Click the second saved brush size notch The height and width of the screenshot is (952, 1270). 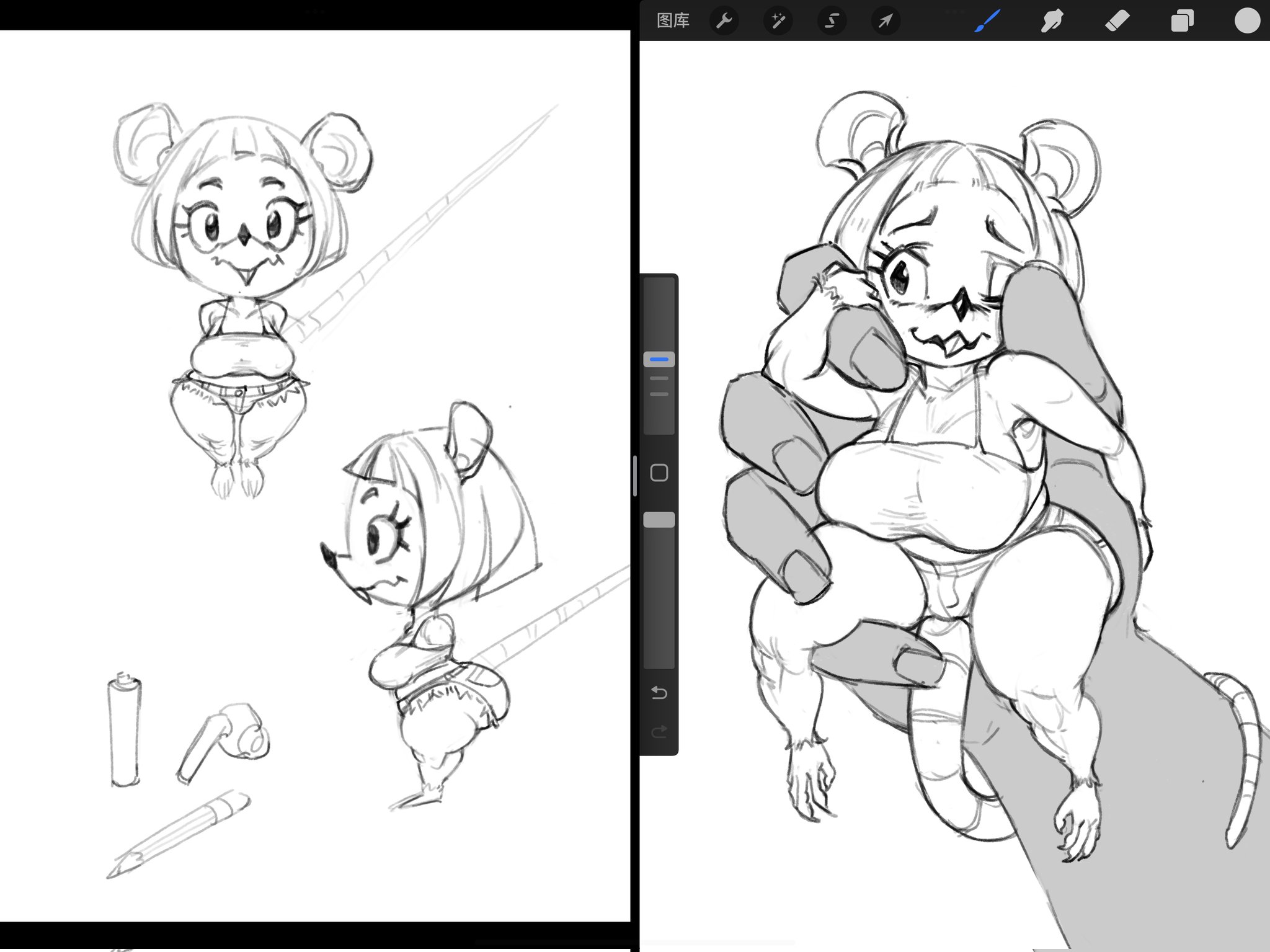point(659,394)
